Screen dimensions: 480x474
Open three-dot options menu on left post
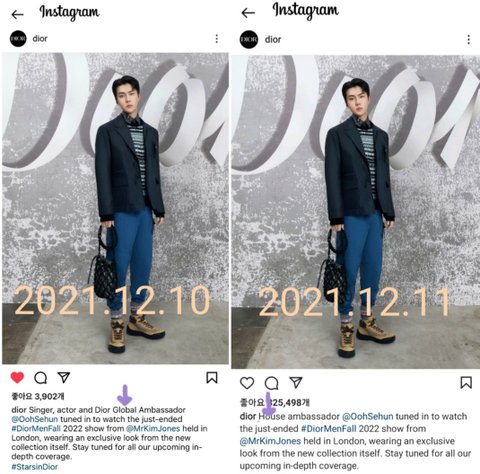pyautogui.click(x=217, y=39)
